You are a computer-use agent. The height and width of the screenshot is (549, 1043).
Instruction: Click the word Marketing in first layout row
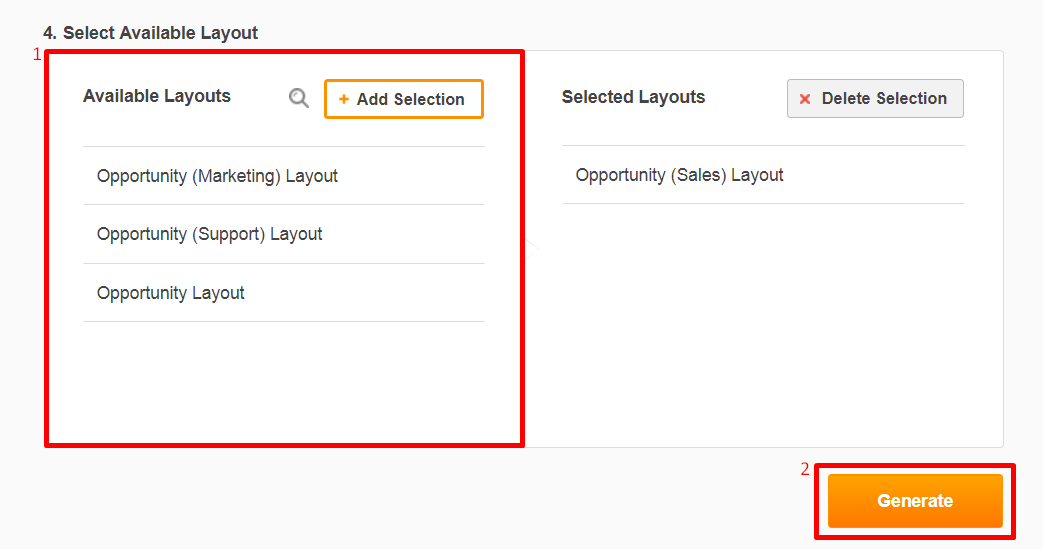(x=236, y=176)
